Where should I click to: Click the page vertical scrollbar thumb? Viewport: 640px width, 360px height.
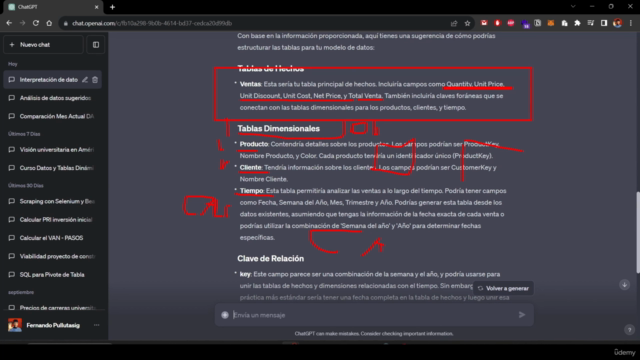[638, 232]
